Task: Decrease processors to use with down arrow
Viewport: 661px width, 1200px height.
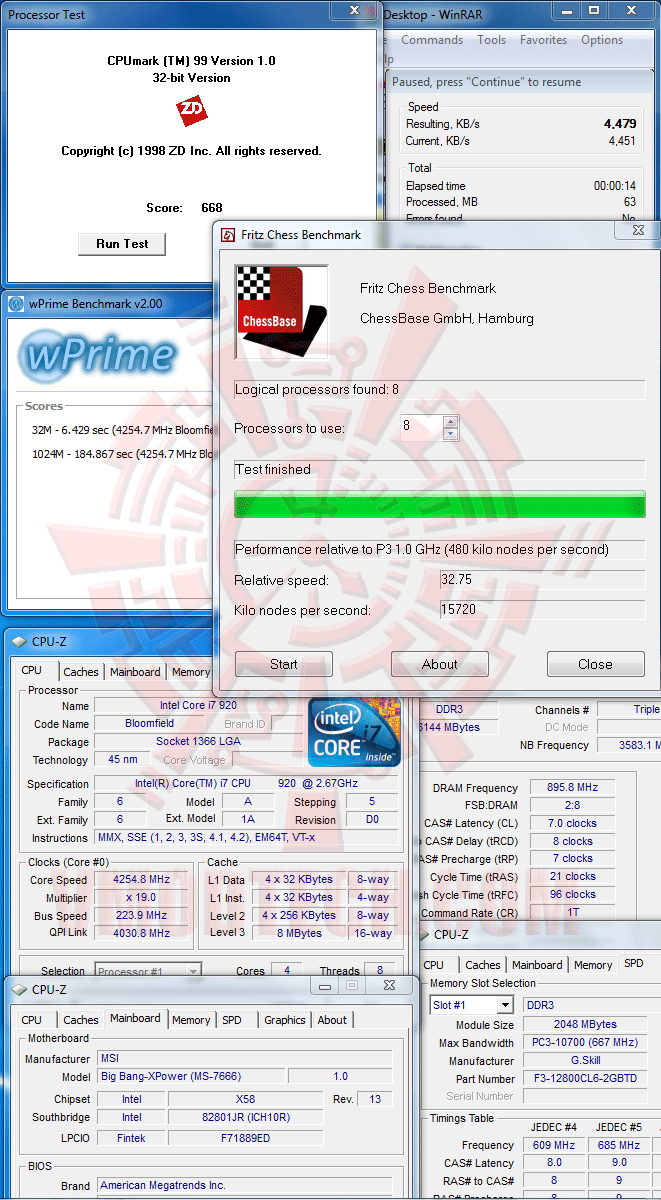Action: pyautogui.click(x=450, y=434)
